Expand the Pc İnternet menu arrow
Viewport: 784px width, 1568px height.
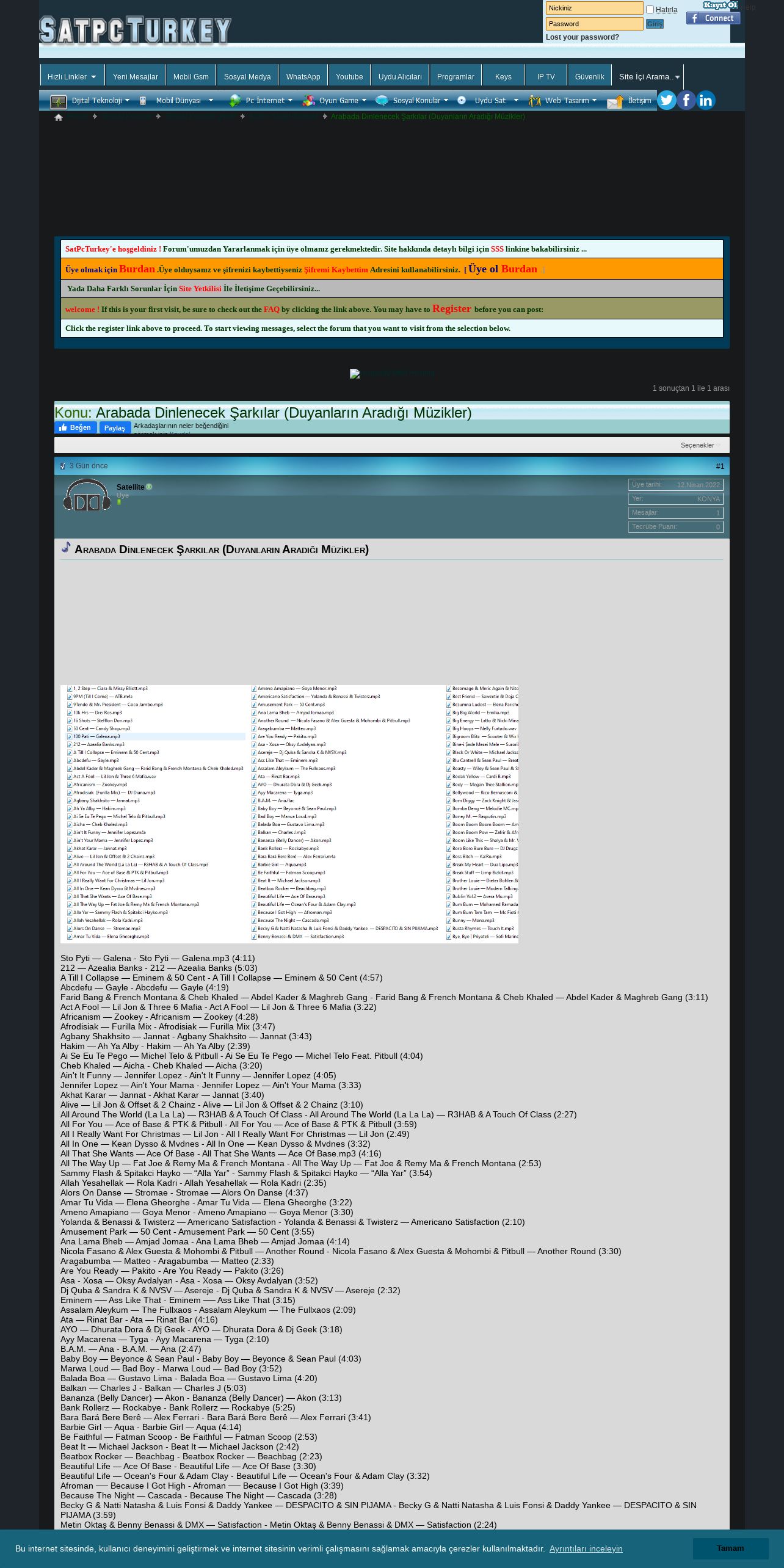pyautogui.click(x=290, y=100)
